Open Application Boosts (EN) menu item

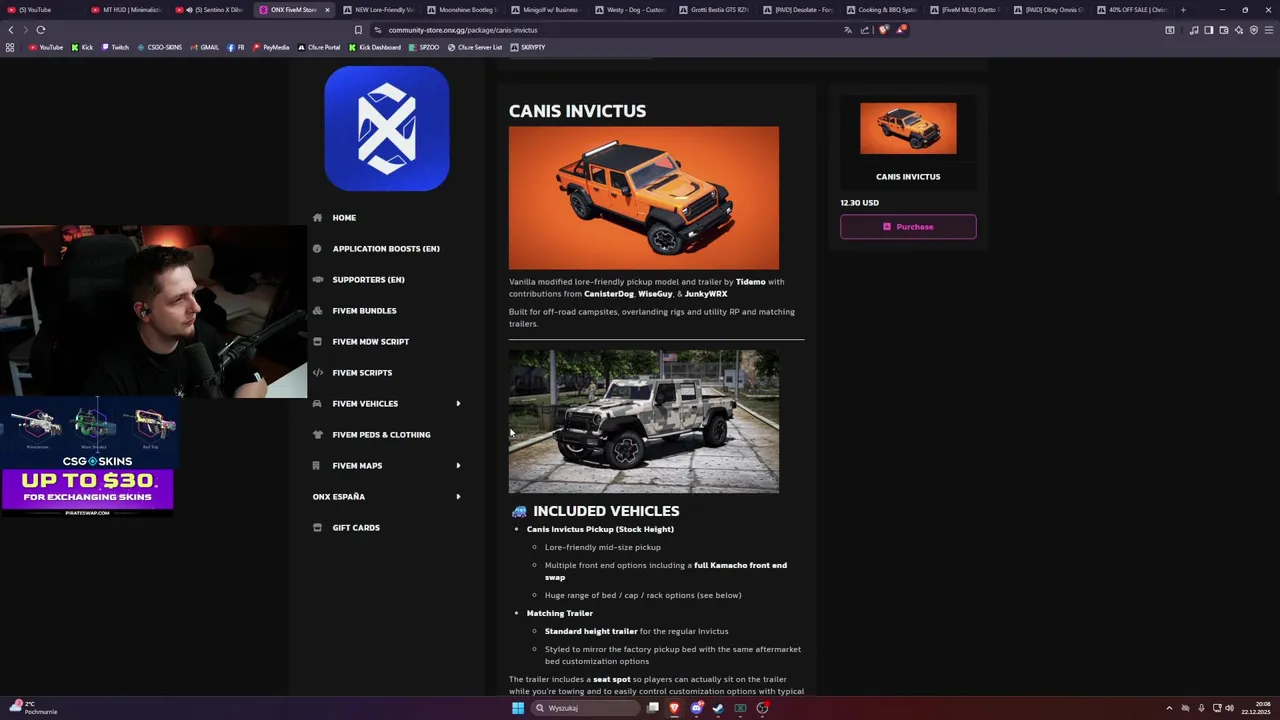point(386,248)
